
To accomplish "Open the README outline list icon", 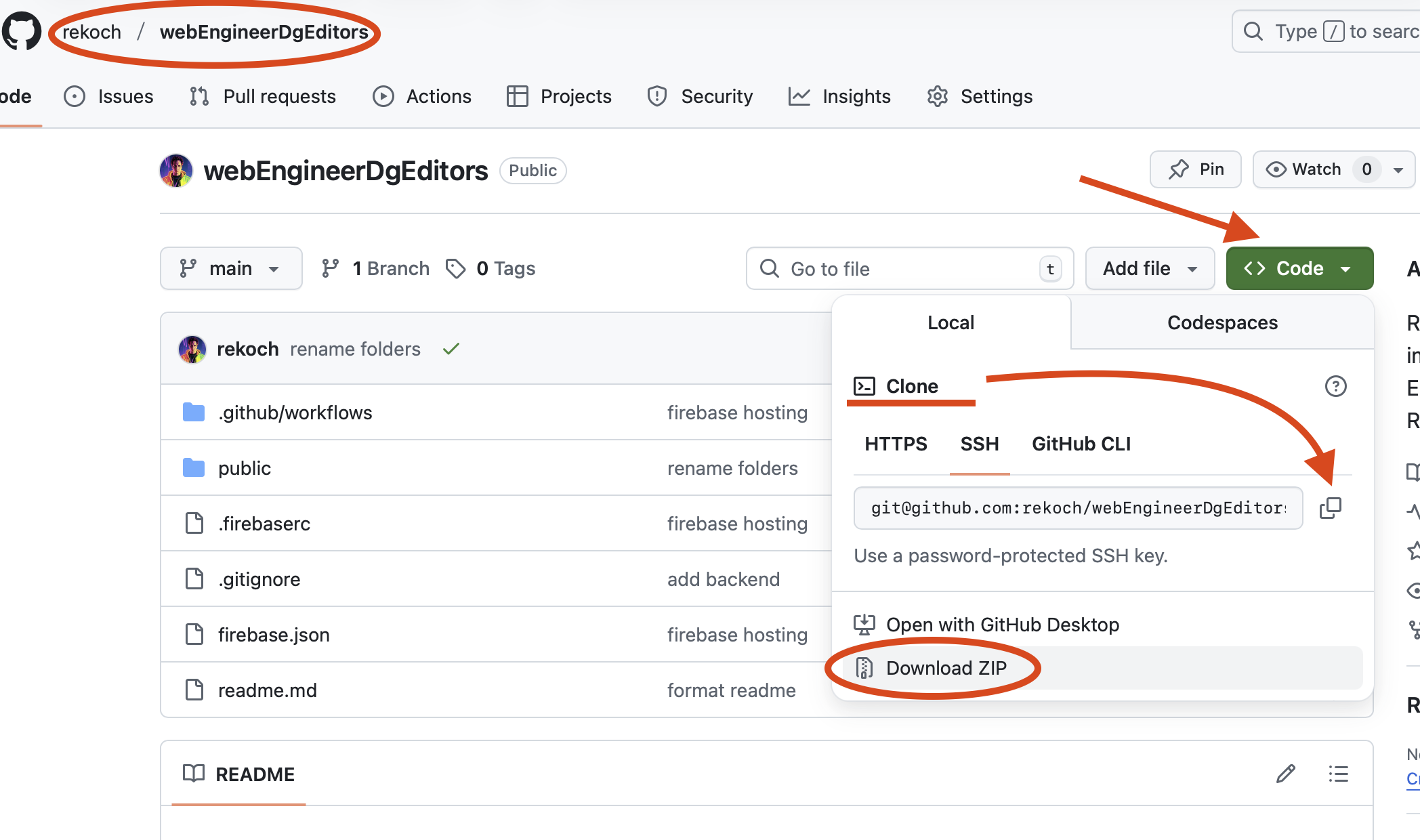I will [1337, 774].
